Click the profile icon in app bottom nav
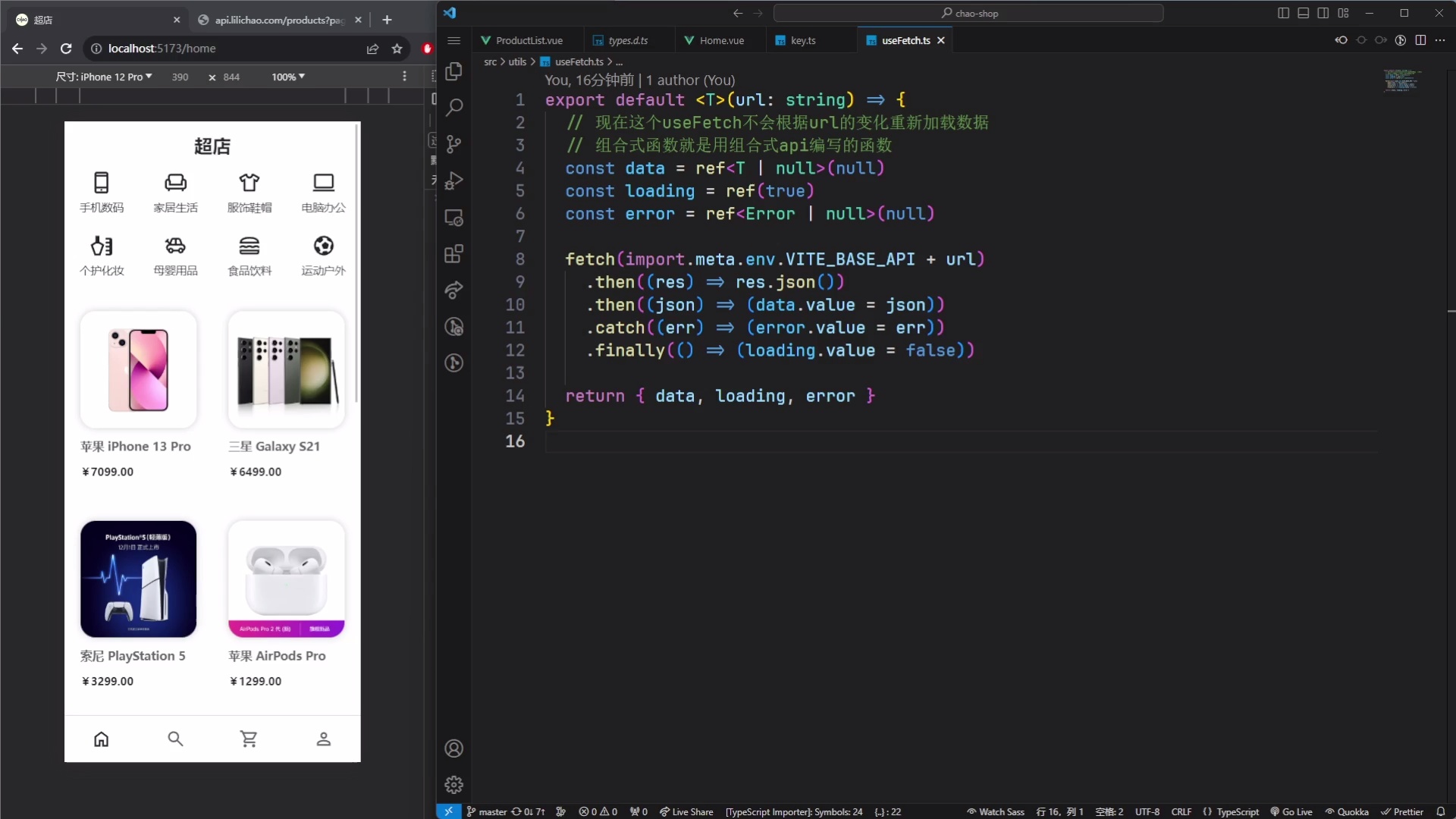Viewport: 1456px width, 819px height. [x=324, y=739]
